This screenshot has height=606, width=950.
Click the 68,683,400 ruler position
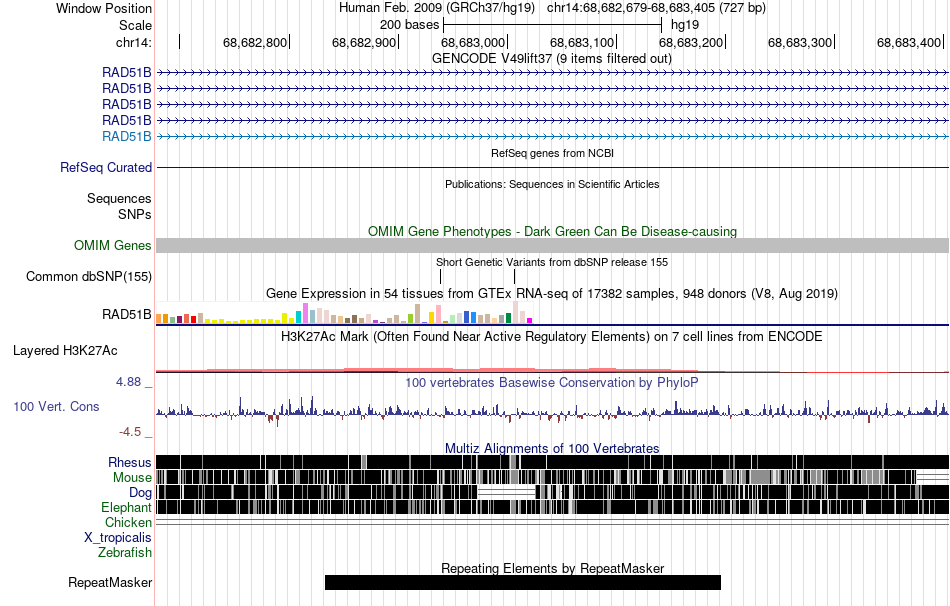click(909, 42)
